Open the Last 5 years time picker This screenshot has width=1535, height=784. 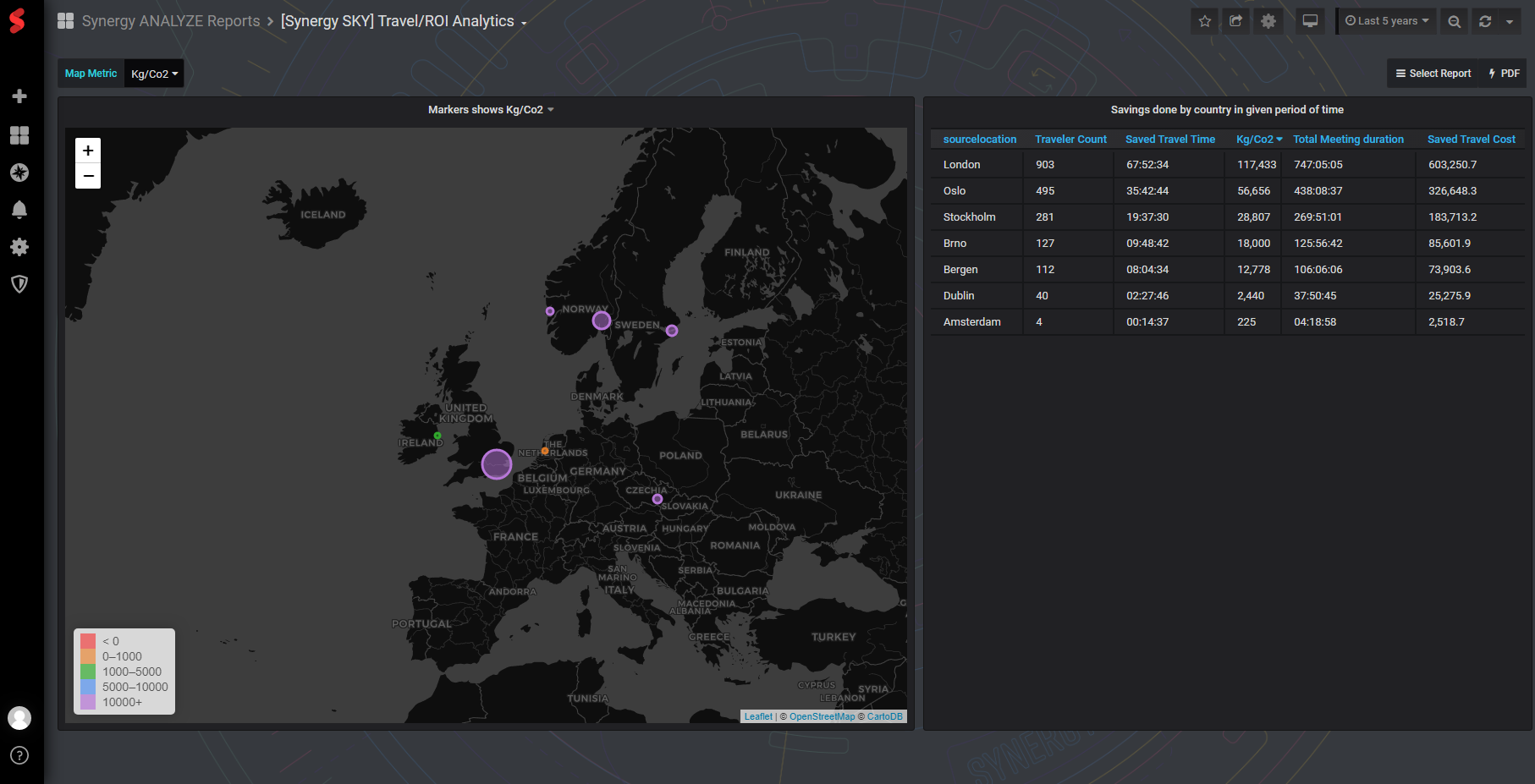click(1387, 21)
